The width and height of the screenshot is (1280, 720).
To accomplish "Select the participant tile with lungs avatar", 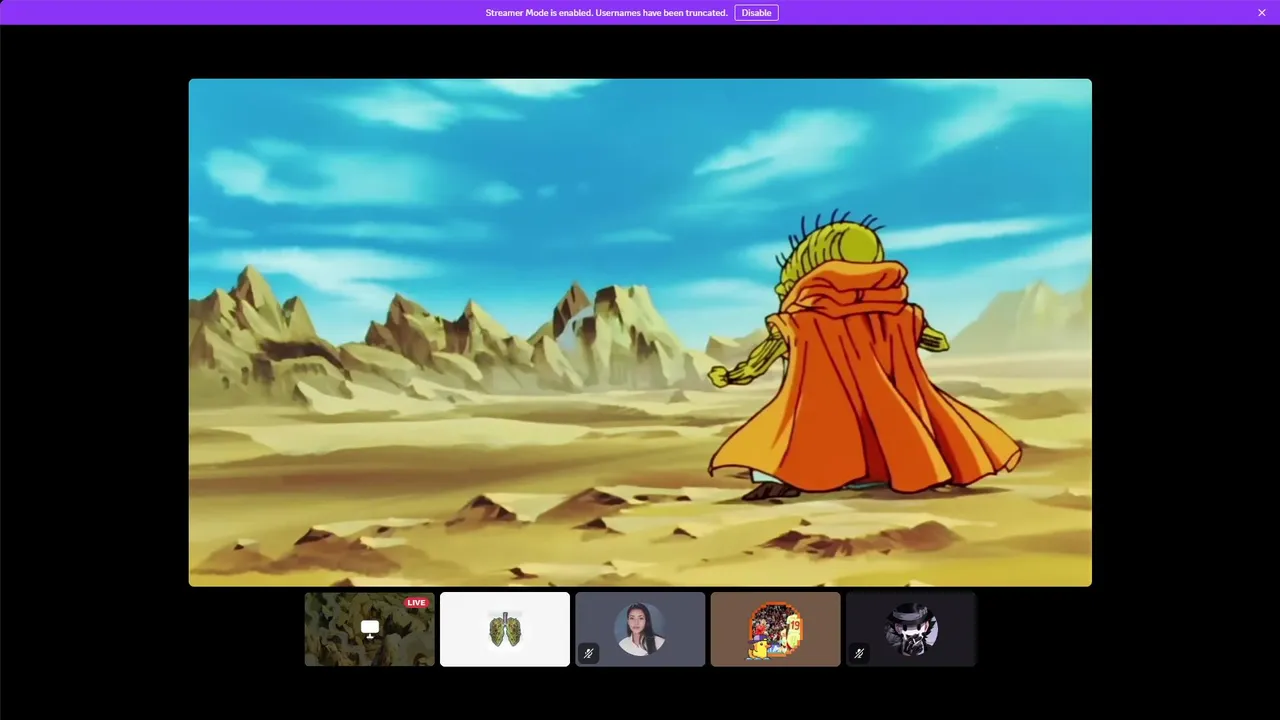I will tap(505, 629).
